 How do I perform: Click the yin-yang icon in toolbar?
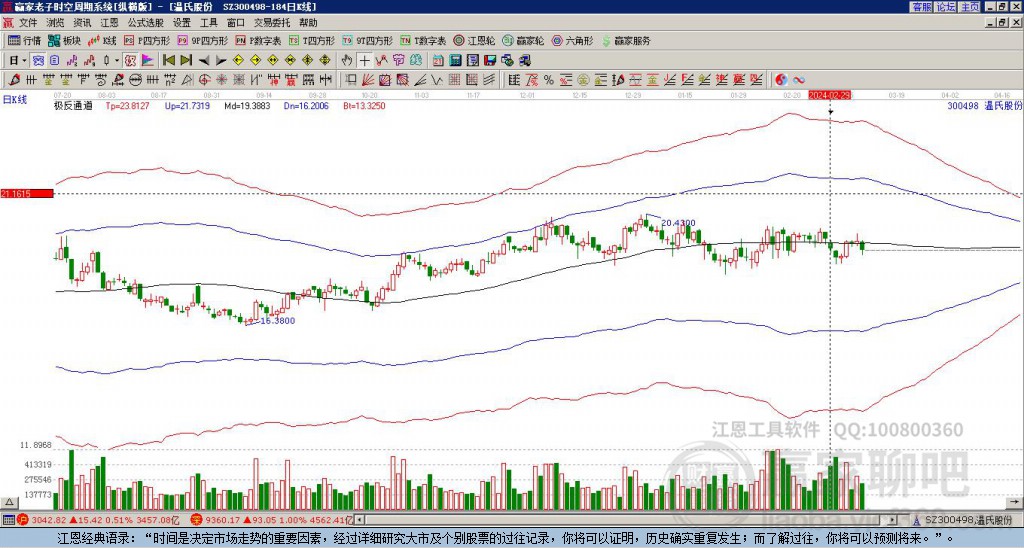pos(781,80)
